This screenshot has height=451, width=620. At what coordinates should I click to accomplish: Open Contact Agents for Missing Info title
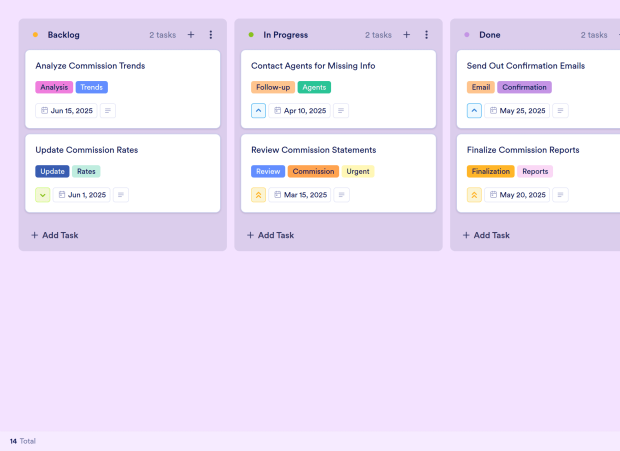pos(313,66)
